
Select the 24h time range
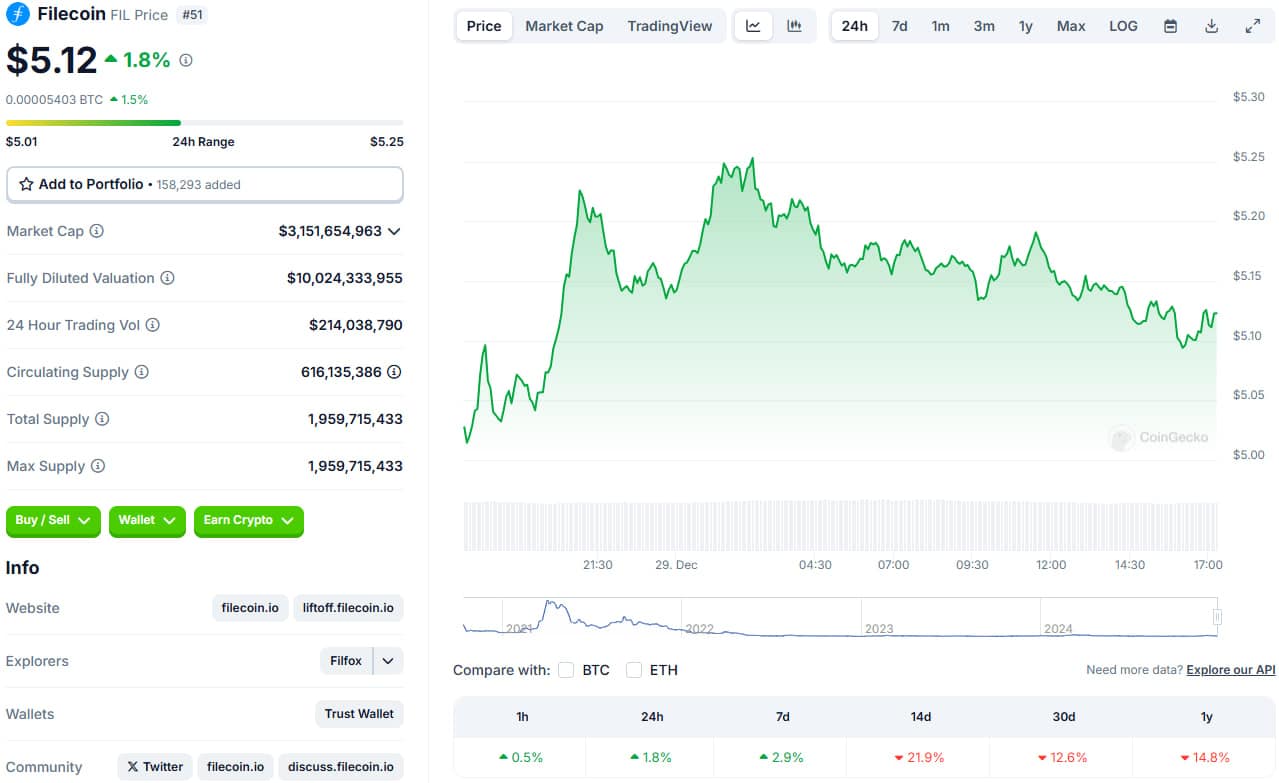tap(854, 26)
